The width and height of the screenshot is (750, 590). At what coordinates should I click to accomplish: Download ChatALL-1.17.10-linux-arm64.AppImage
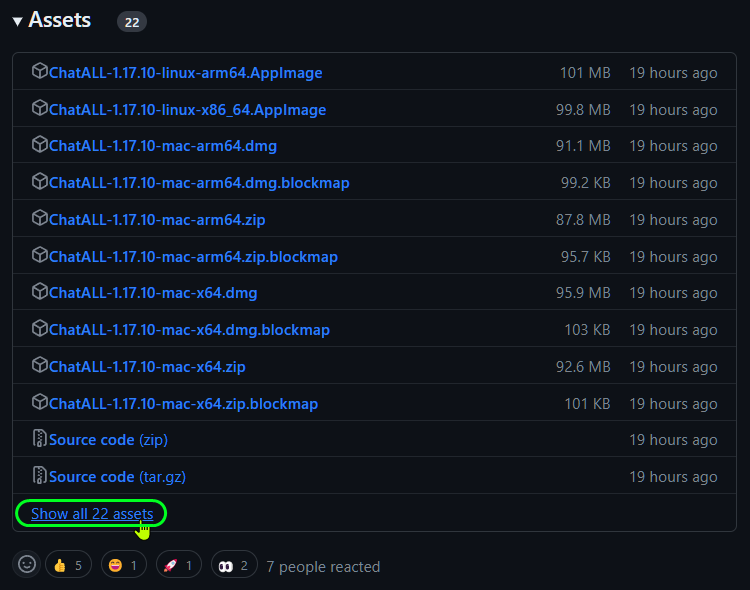(185, 73)
